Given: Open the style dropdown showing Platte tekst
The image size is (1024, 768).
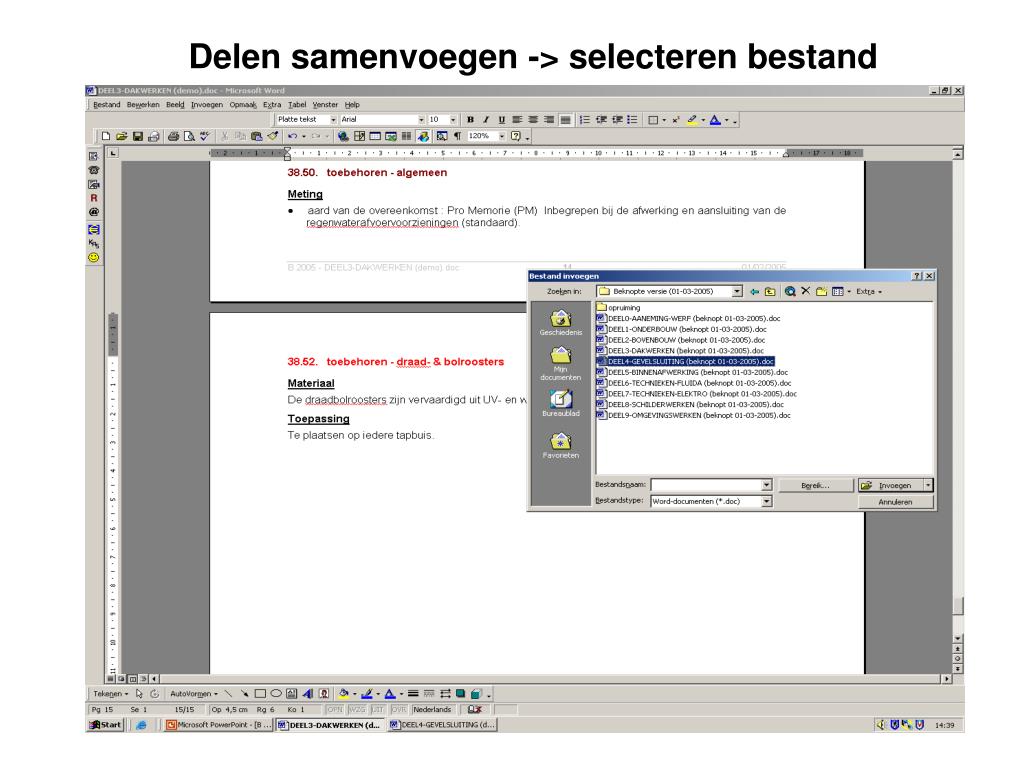Looking at the screenshot, I should [x=333, y=120].
